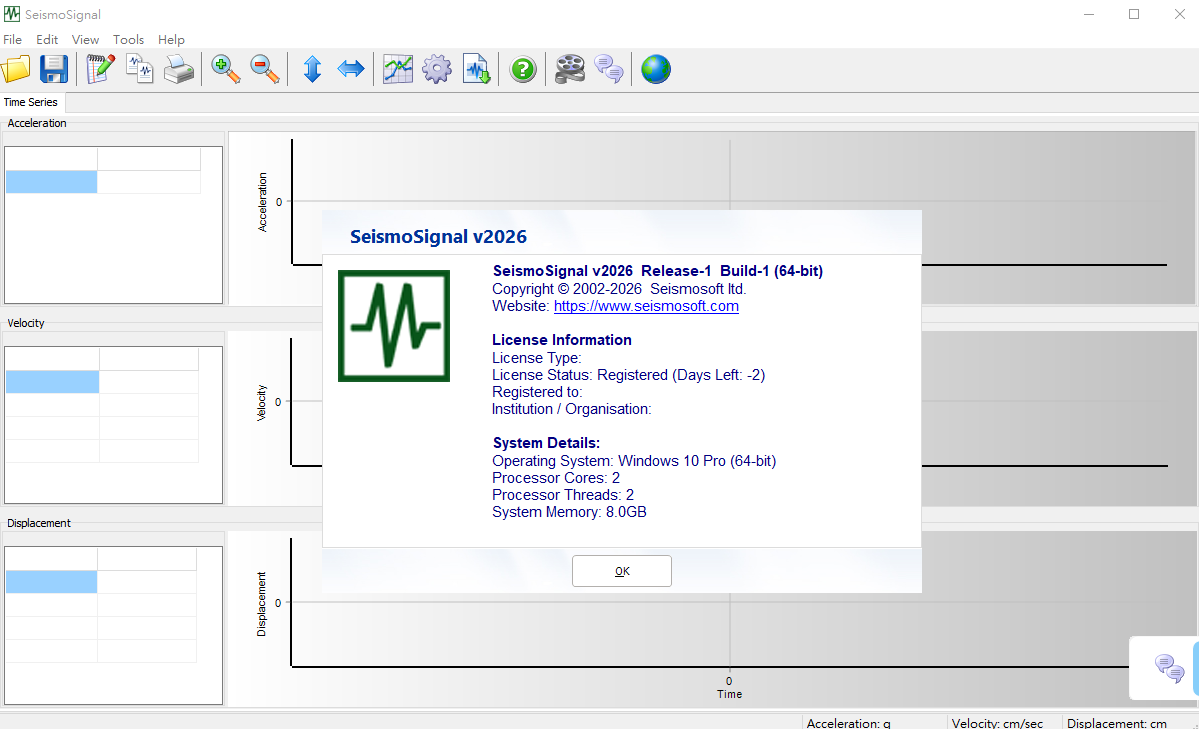Viewport: 1199px width, 729px height.
Task: Click the License Status text line
Action: [x=629, y=375]
